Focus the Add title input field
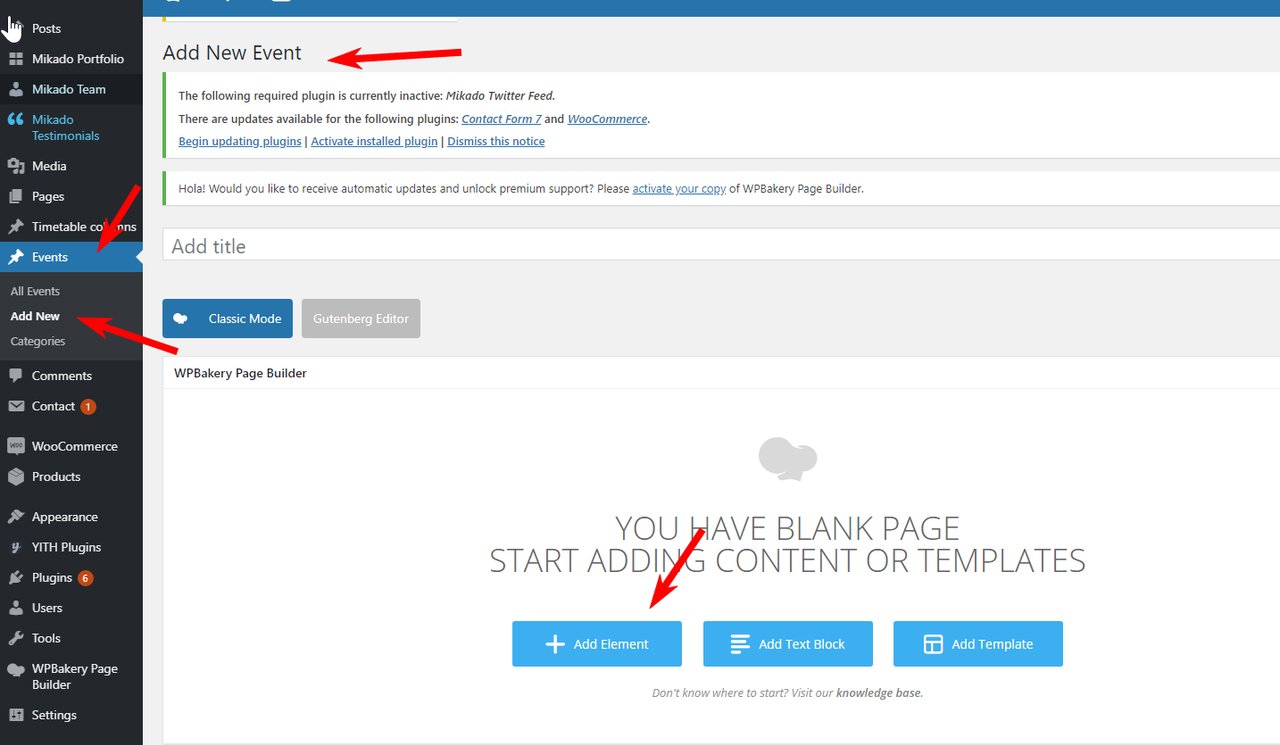 click(721, 246)
